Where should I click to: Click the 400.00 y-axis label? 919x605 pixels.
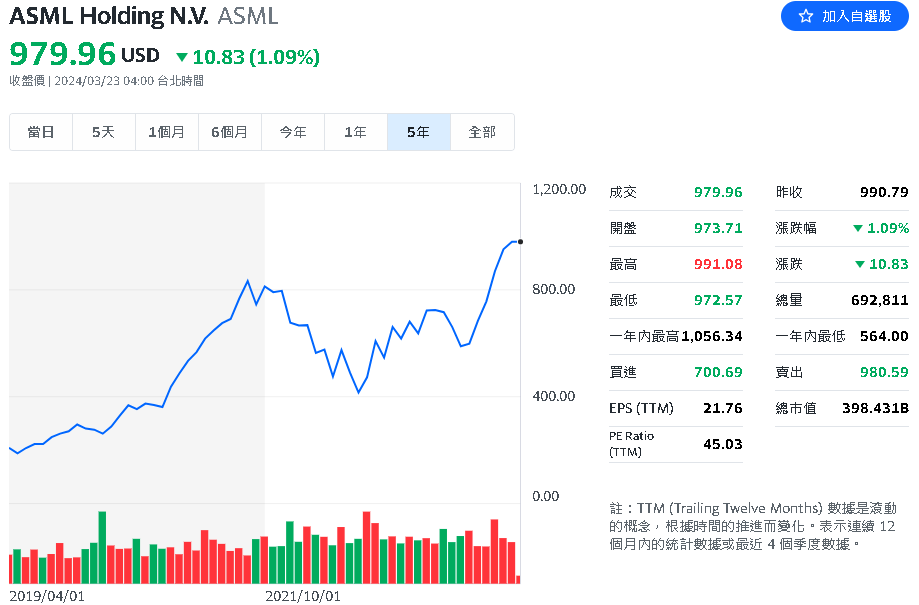(x=554, y=396)
